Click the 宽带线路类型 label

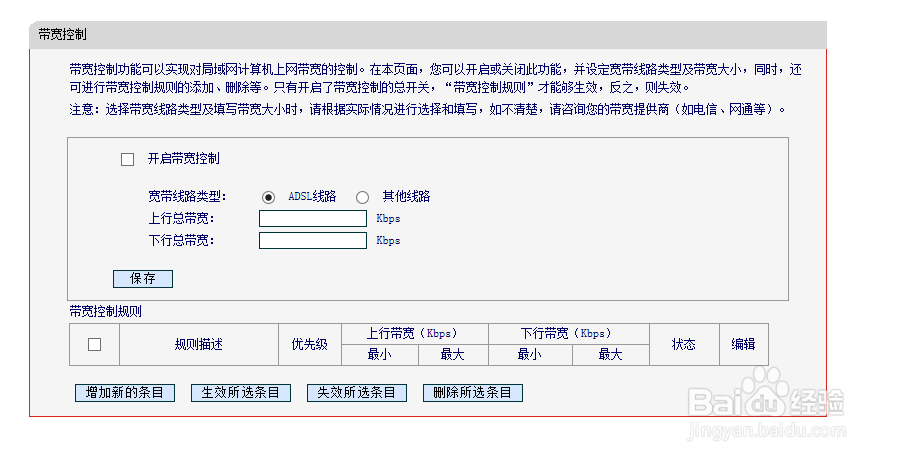click(x=187, y=197)
